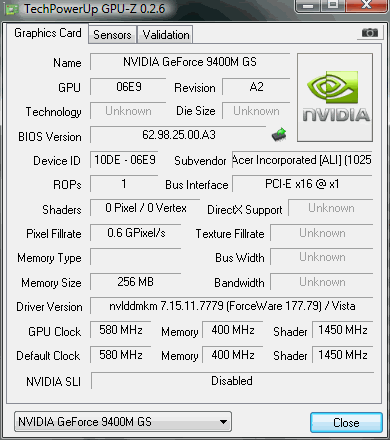Click the GPU Clock field 580 MHz
The image size is (390, 440).
121,330
